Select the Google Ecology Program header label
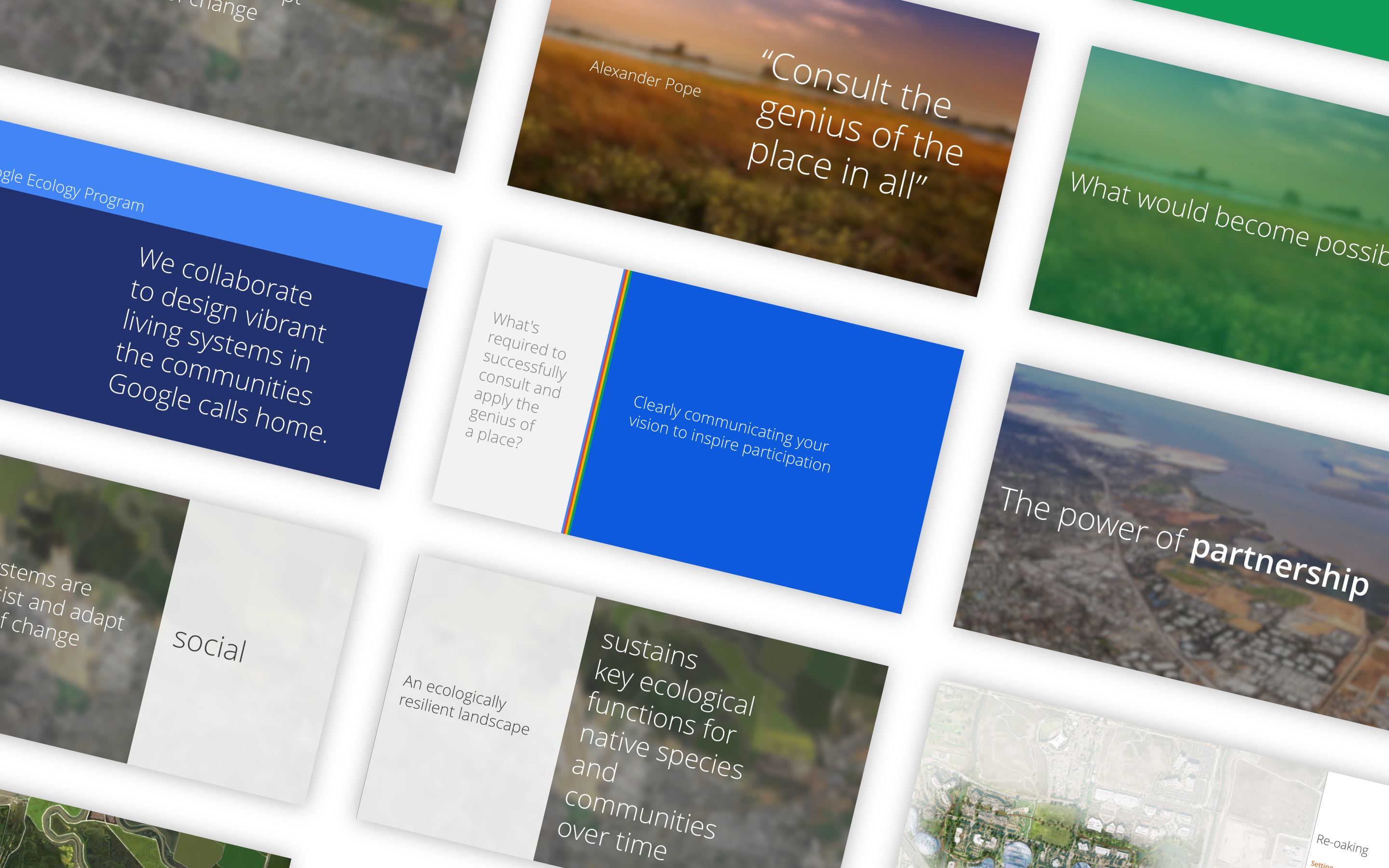 click(x=72, y=190)
